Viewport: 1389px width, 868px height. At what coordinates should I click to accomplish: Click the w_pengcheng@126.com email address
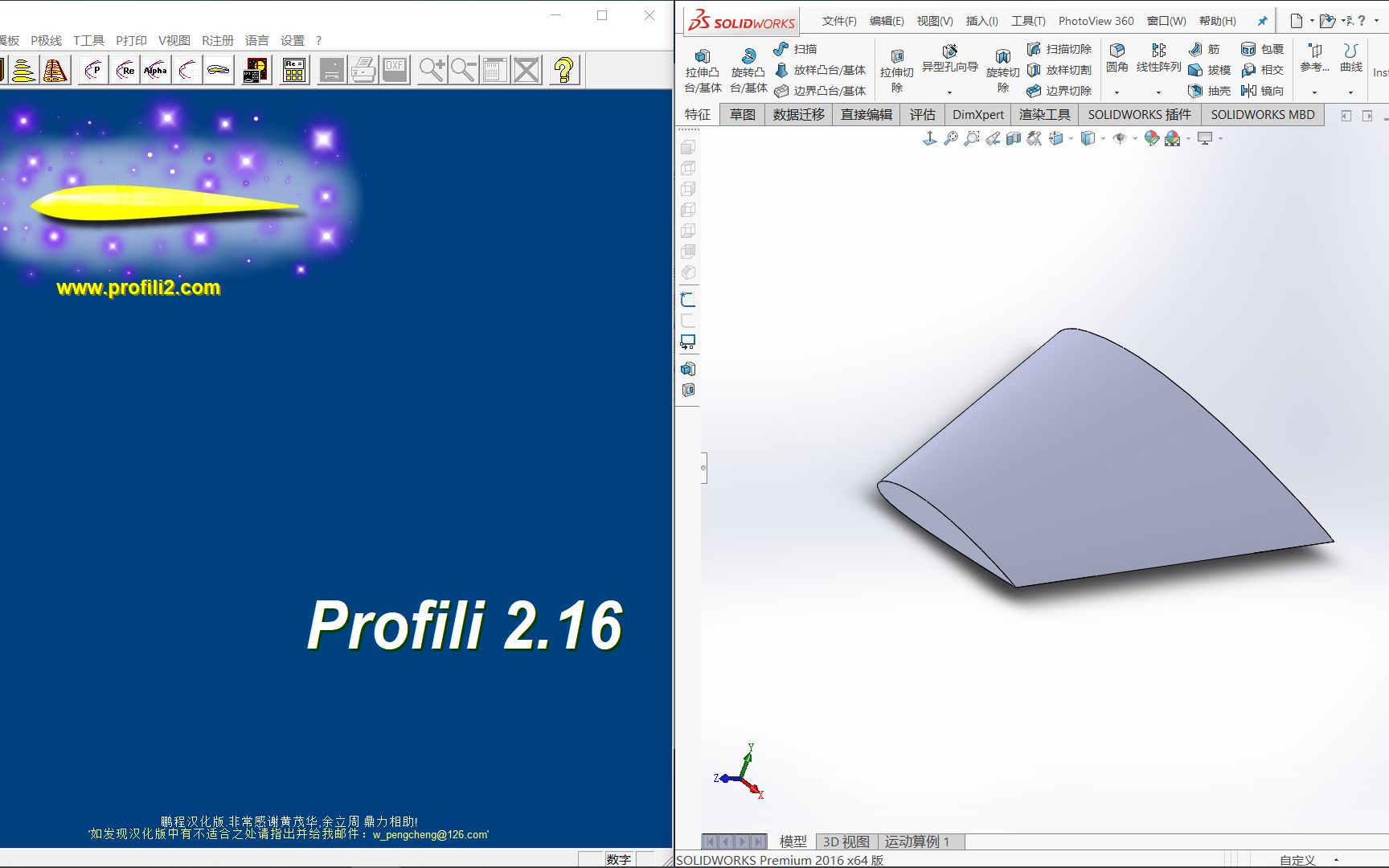430,834
